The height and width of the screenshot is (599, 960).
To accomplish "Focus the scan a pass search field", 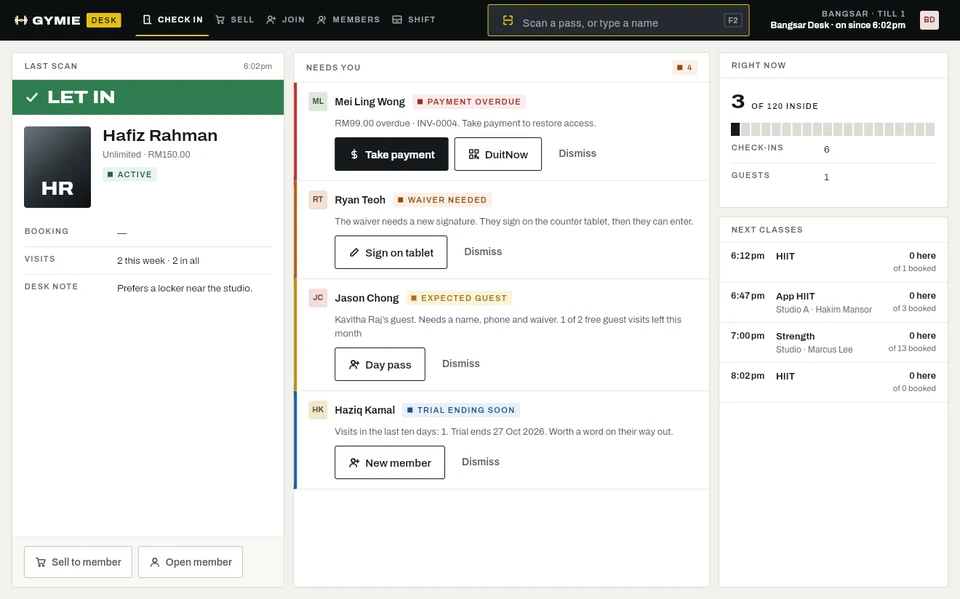I will coord(618,21).
